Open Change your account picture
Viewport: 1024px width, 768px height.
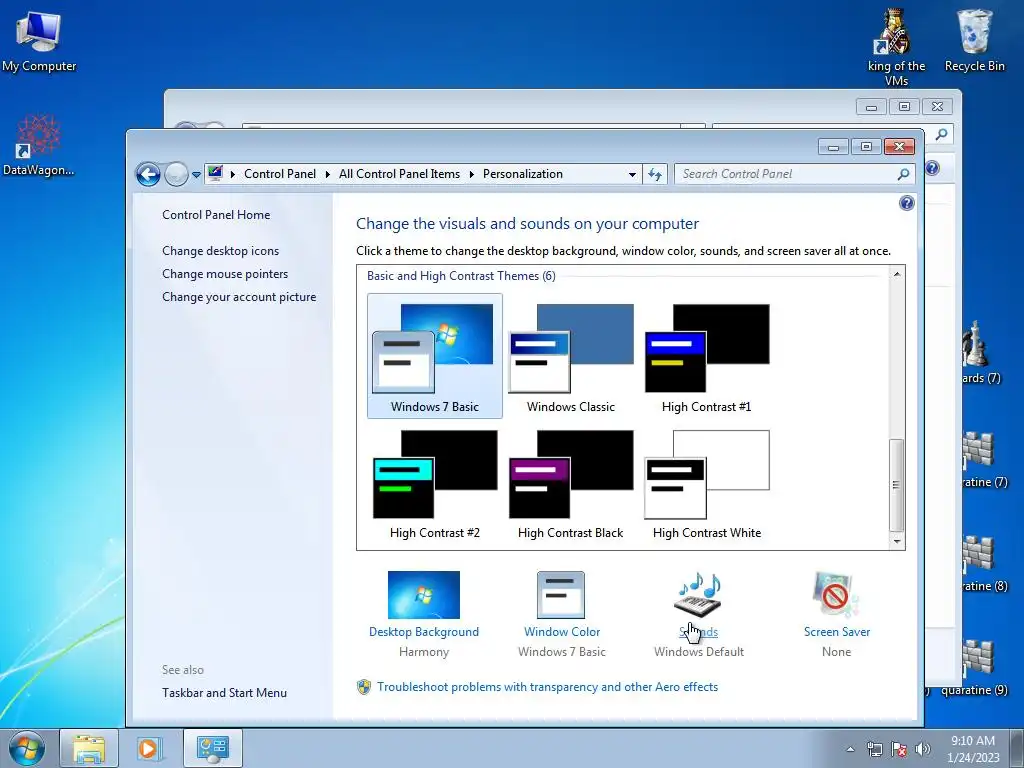pos(239,296)
